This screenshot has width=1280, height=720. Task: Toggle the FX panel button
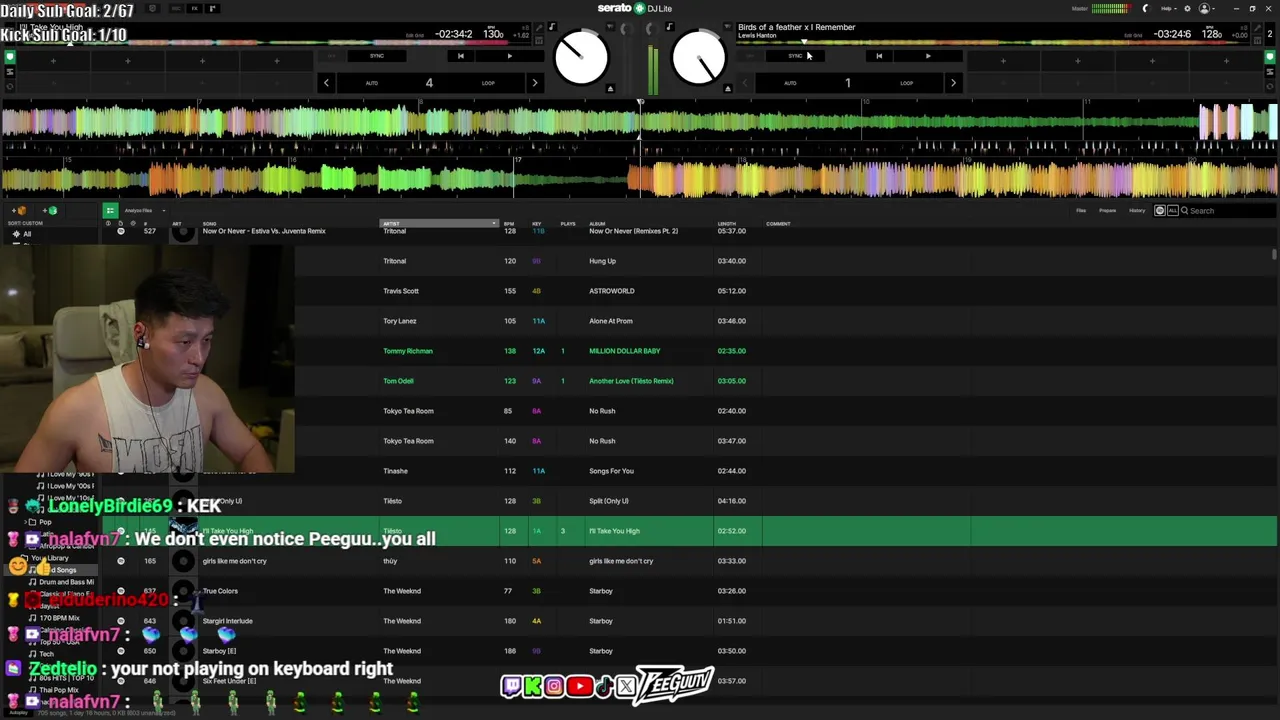click(194, 9)
